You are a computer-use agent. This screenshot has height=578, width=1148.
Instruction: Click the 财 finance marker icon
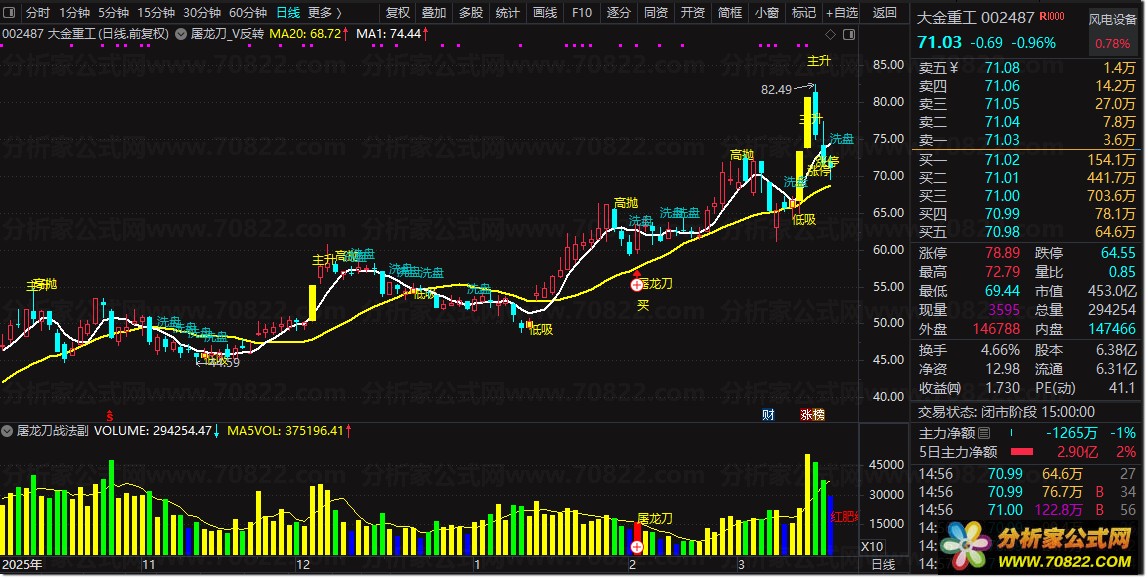pos(768,415)
